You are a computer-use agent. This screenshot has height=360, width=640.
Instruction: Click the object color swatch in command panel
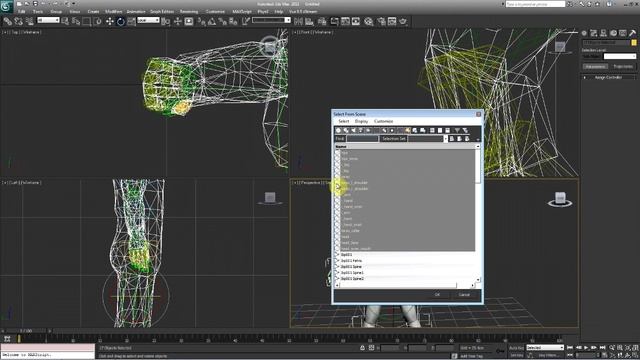(634, 43)
